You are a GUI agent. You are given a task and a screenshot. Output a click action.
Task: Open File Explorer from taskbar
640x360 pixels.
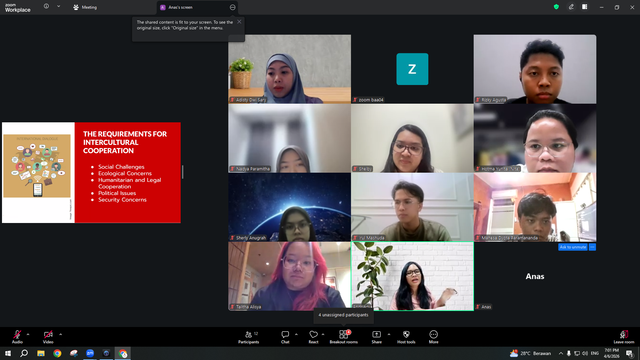tap(41, 353)
